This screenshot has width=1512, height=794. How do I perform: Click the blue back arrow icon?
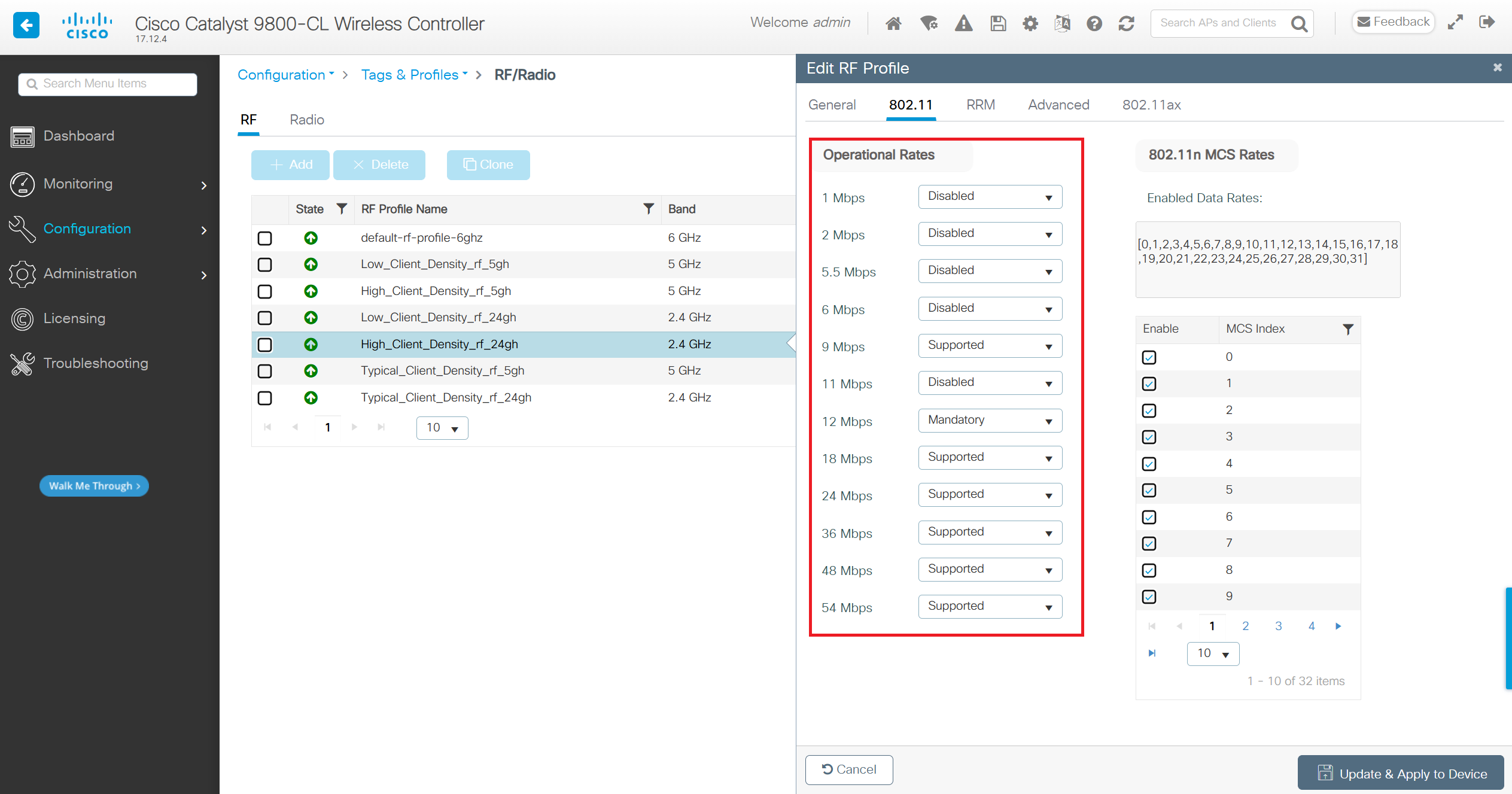(x=26, y=25)
